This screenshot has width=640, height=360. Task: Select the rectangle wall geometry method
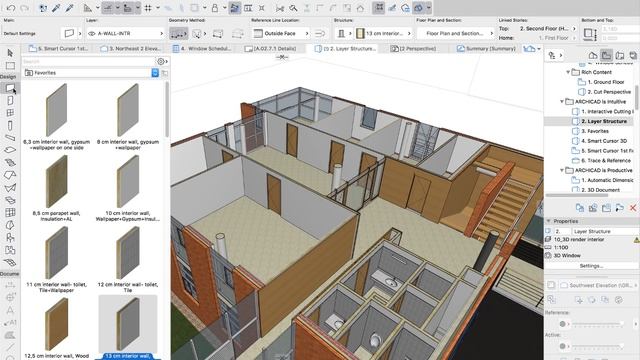coord(218,34)
